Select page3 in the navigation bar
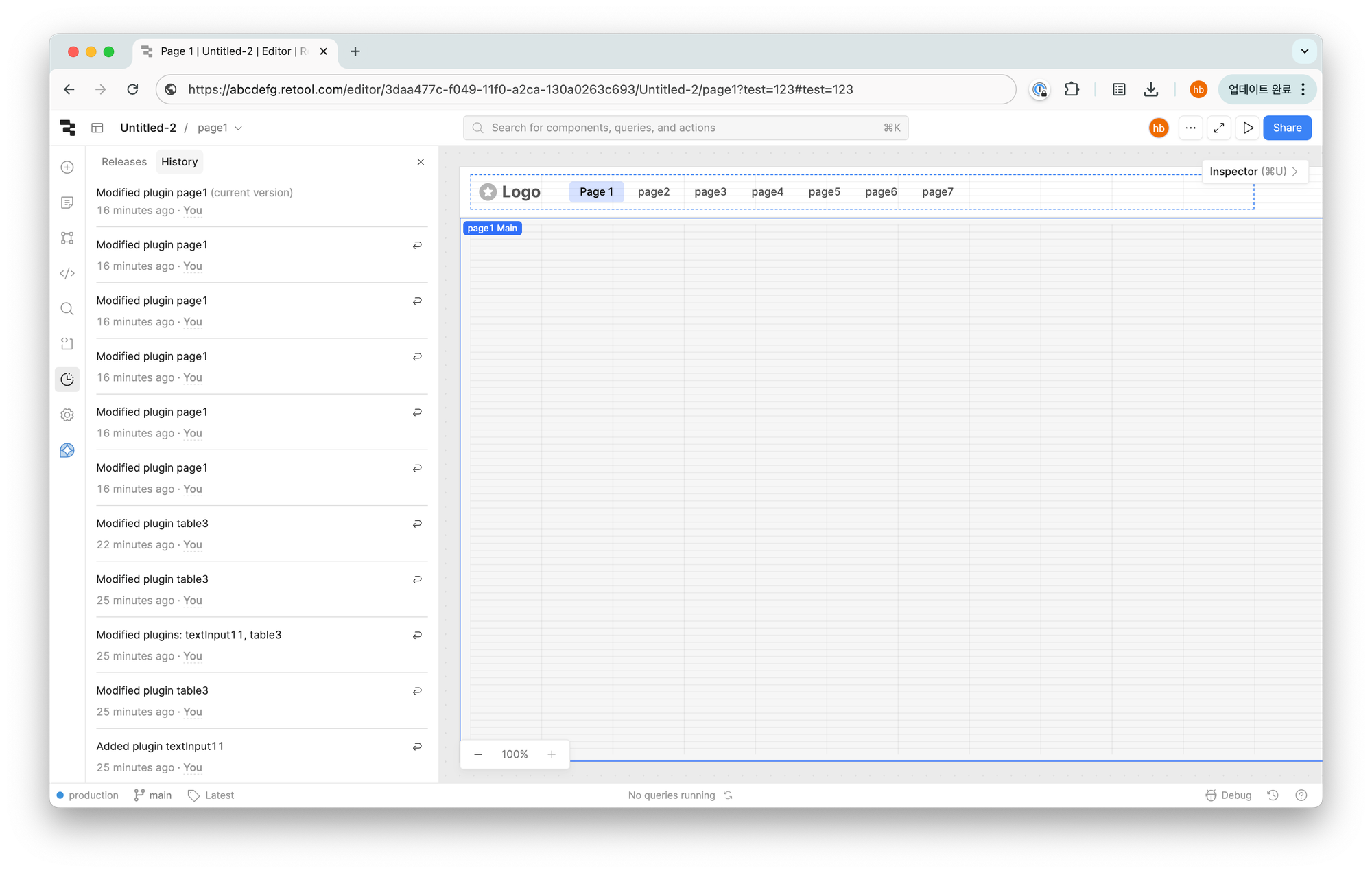This screenshot has width=1372, height=873. pyautogui.click(x=710, y=192)
